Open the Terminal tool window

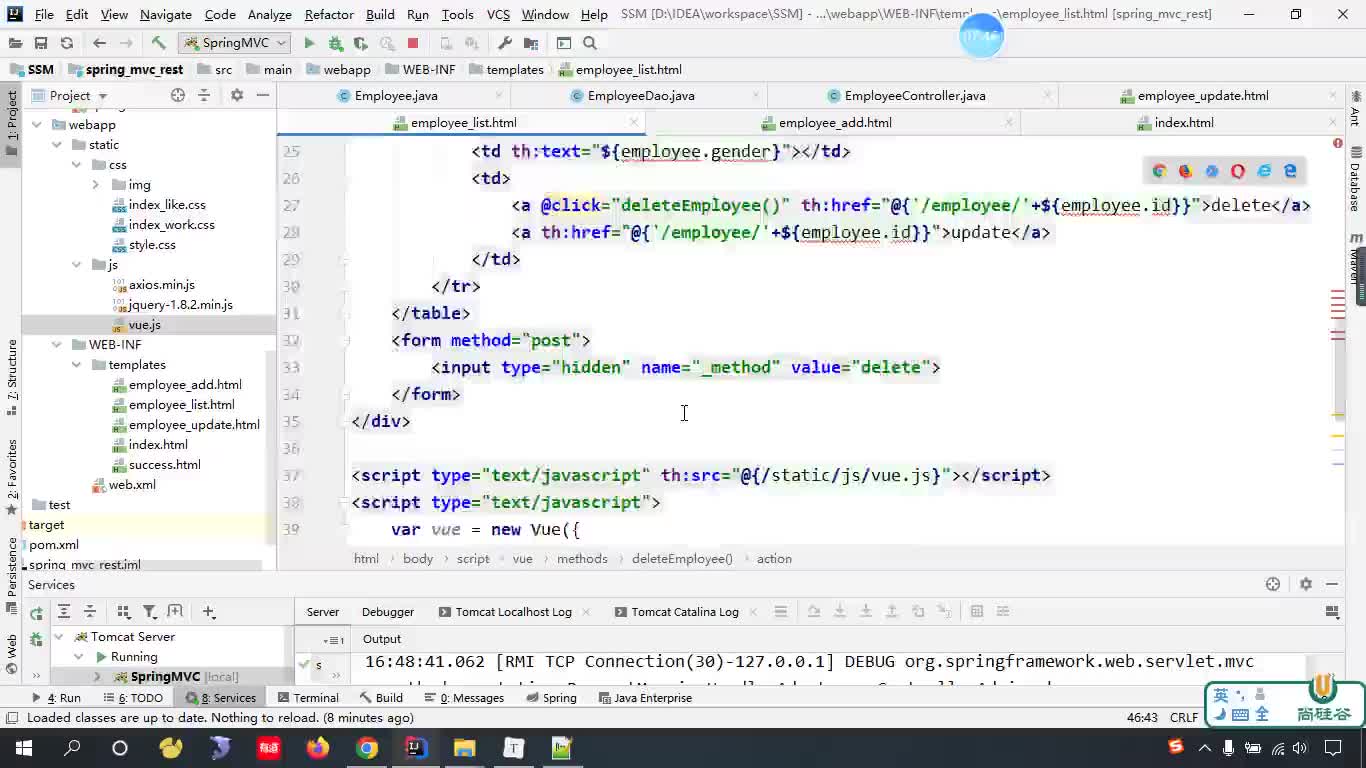308,698
